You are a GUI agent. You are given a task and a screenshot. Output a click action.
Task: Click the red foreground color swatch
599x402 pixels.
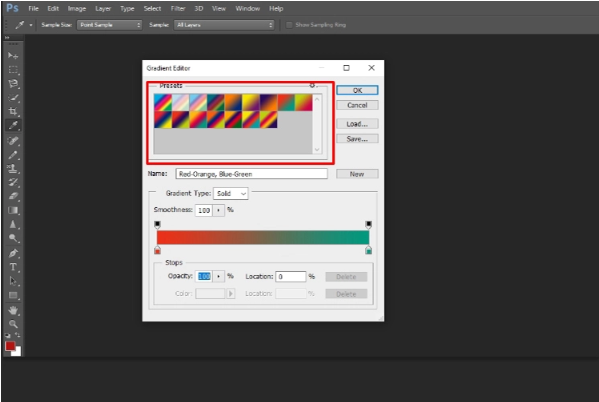pyautogui.click(x=10, y=346)
